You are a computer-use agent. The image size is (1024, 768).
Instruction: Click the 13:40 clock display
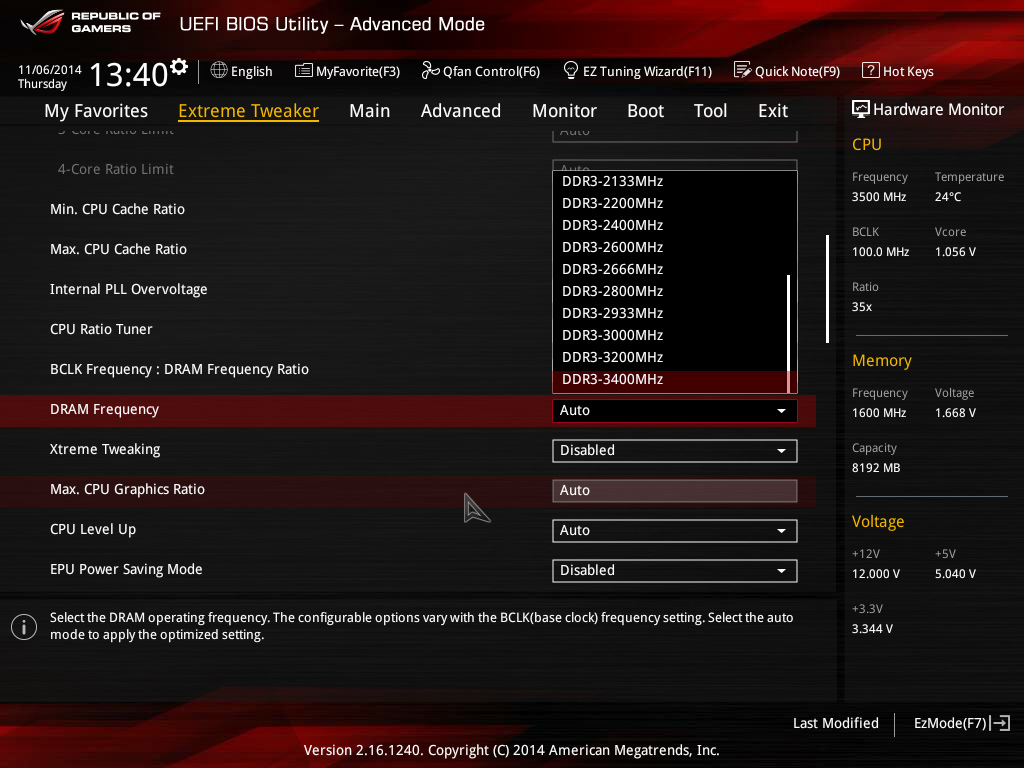(x=129, y=74)
